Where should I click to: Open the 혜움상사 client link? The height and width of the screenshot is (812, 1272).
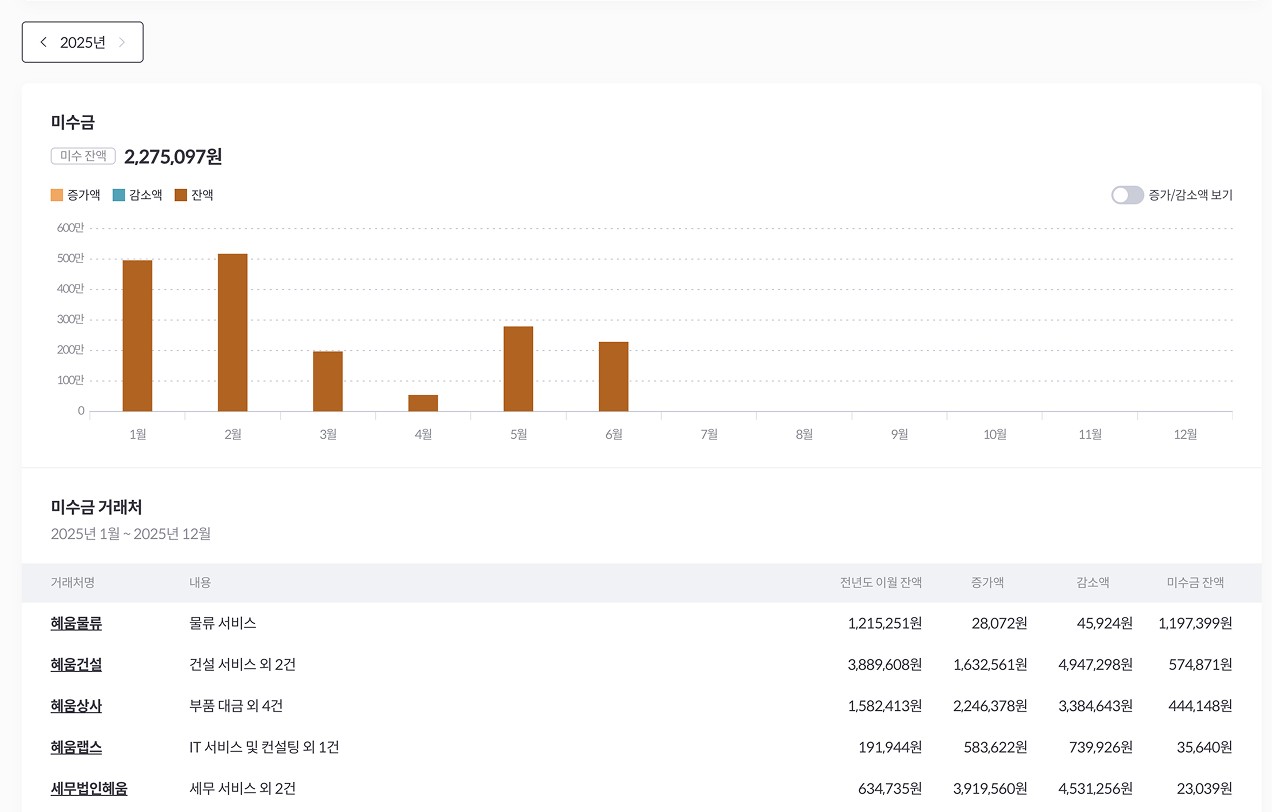pos(76,706)
